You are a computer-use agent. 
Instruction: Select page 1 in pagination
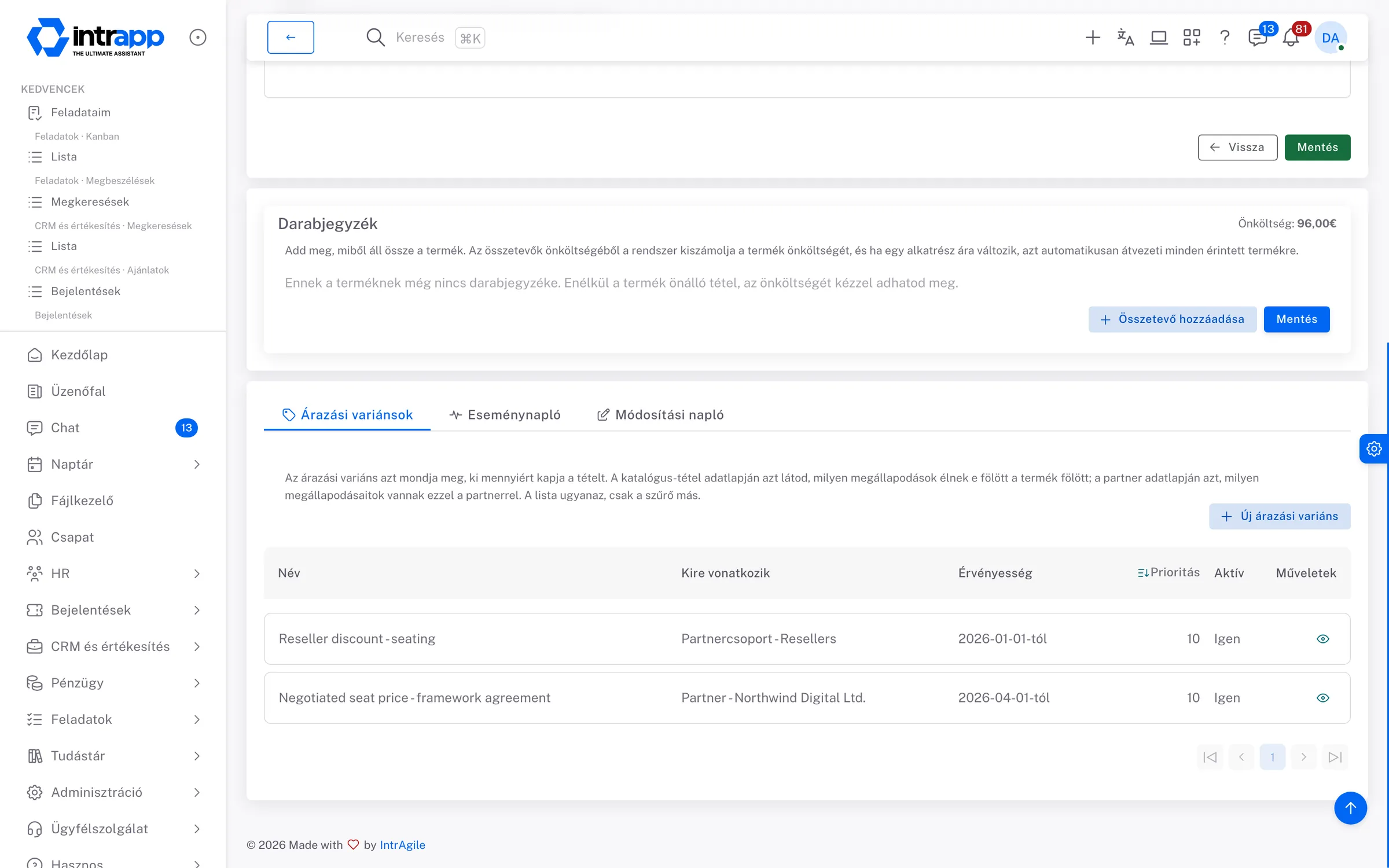click(x=1272, y=757)
